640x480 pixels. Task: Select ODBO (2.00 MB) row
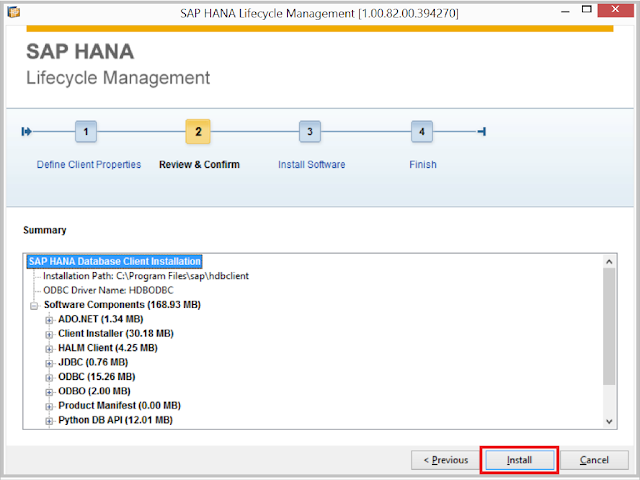(94, 391)
